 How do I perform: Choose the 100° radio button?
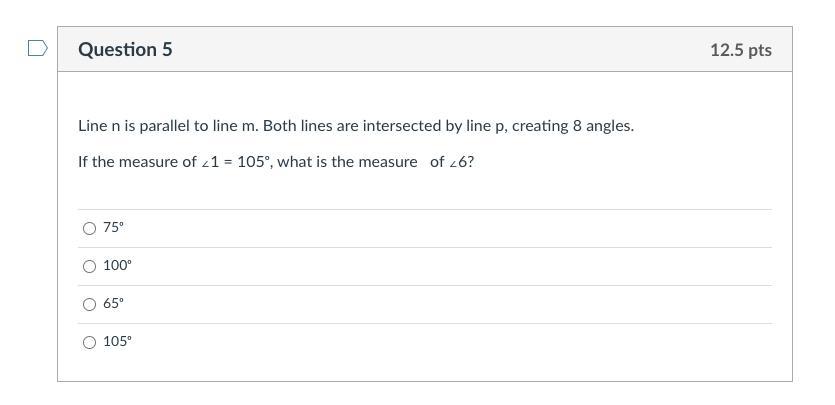click(89, 266)
